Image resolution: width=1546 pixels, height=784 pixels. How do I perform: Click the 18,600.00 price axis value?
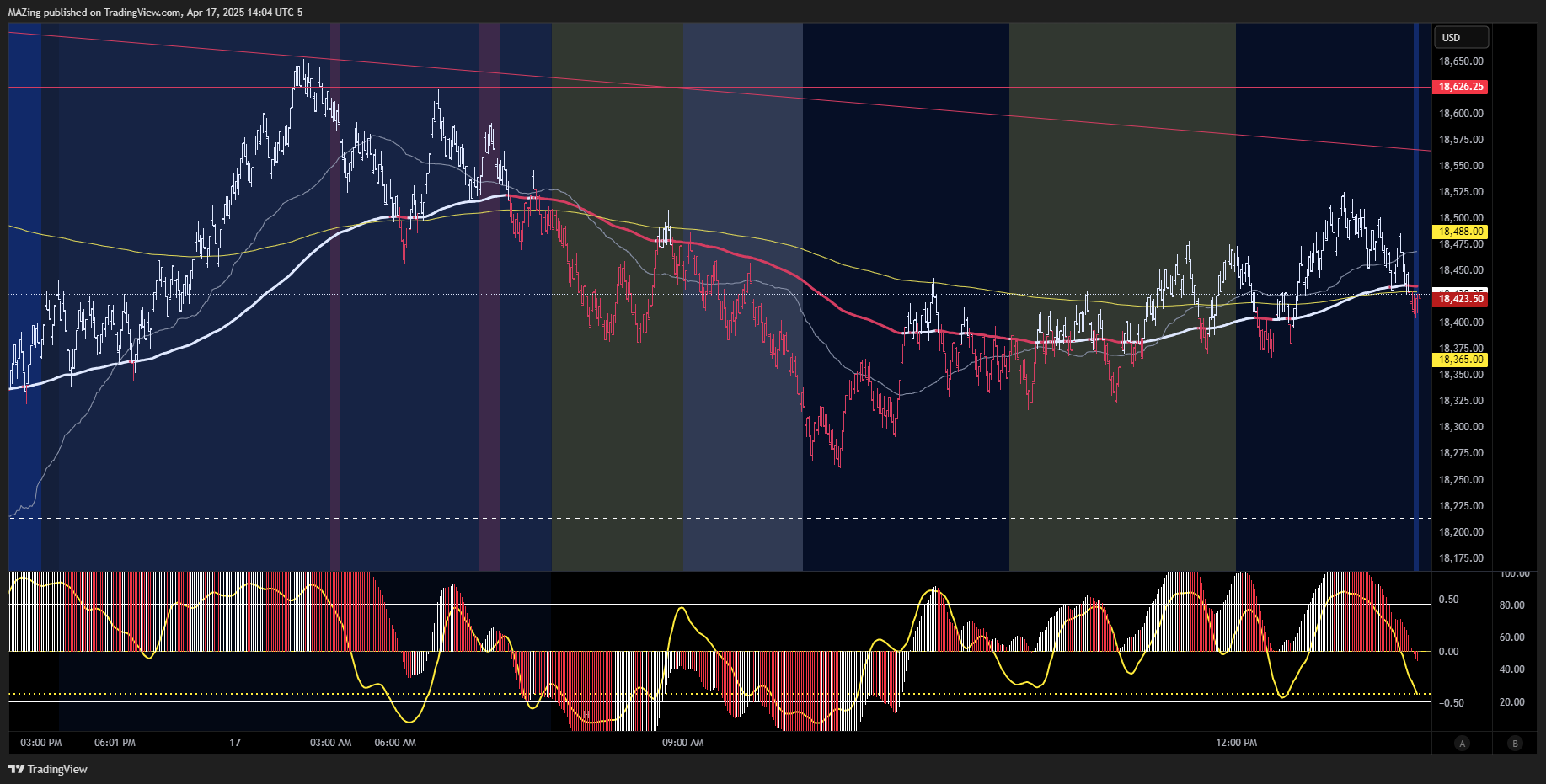click(x=1461, y=114)
